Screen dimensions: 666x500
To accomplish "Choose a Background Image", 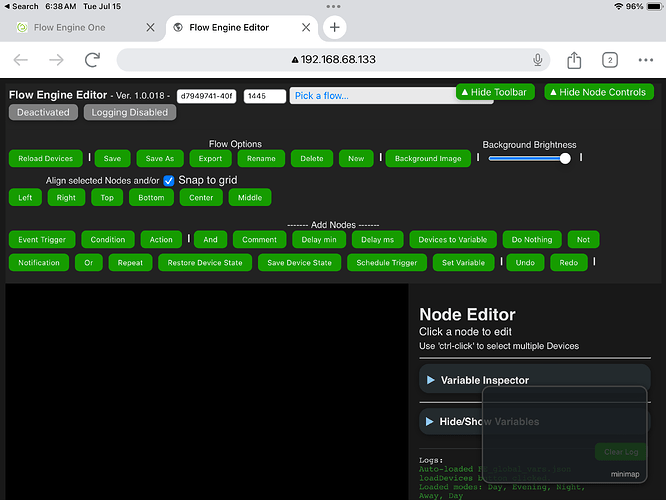I will pos(428,158).
